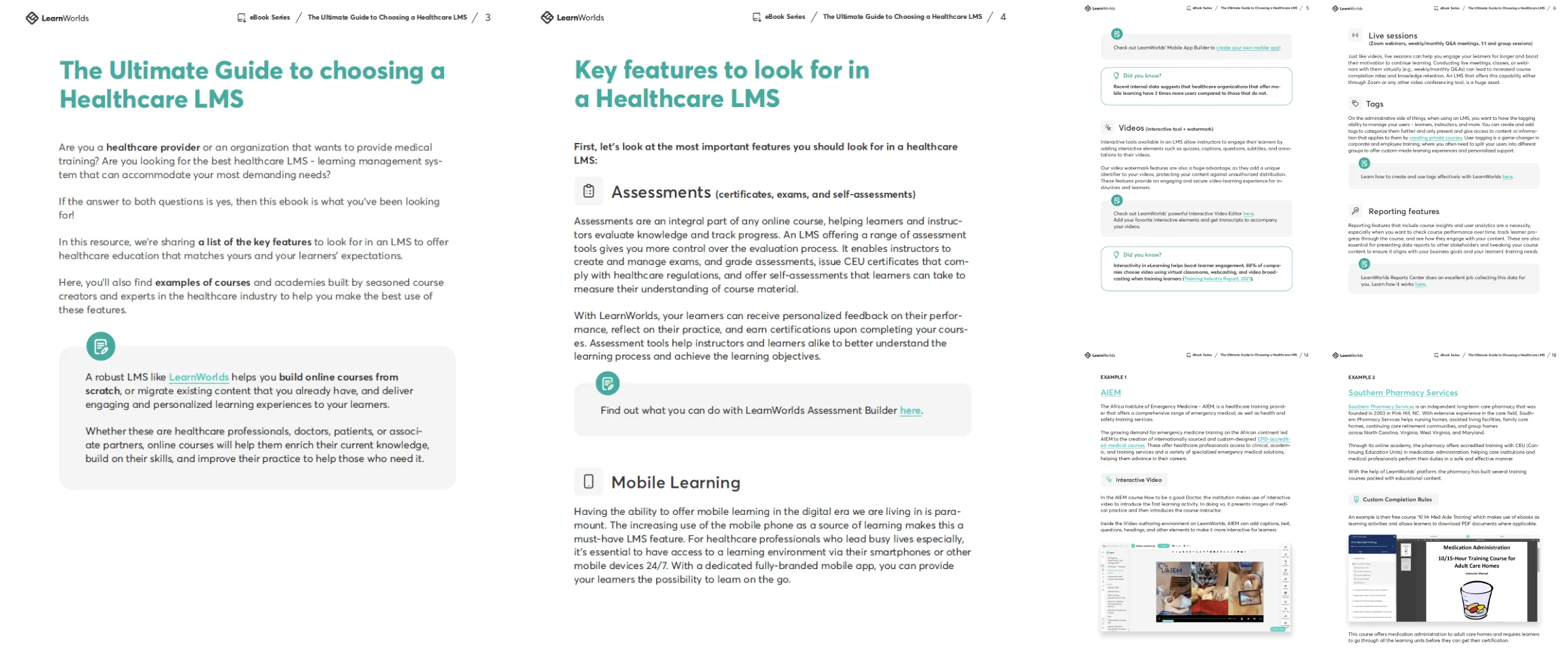This screenshot has height=668, width=1568.
Task: Click the Custom Completion Rules icon on page 18
Action: tap(1356, 499)
